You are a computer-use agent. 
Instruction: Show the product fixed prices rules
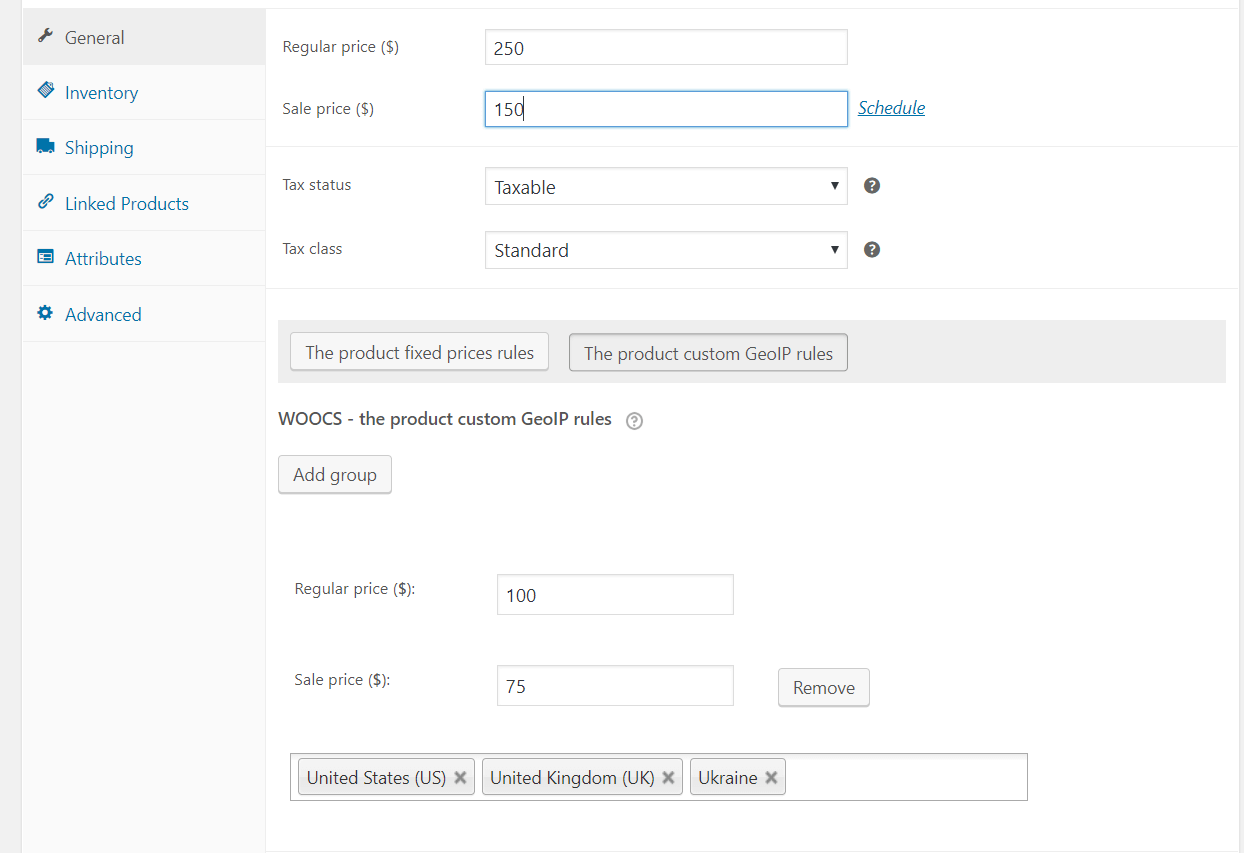[x=420, y=352]
